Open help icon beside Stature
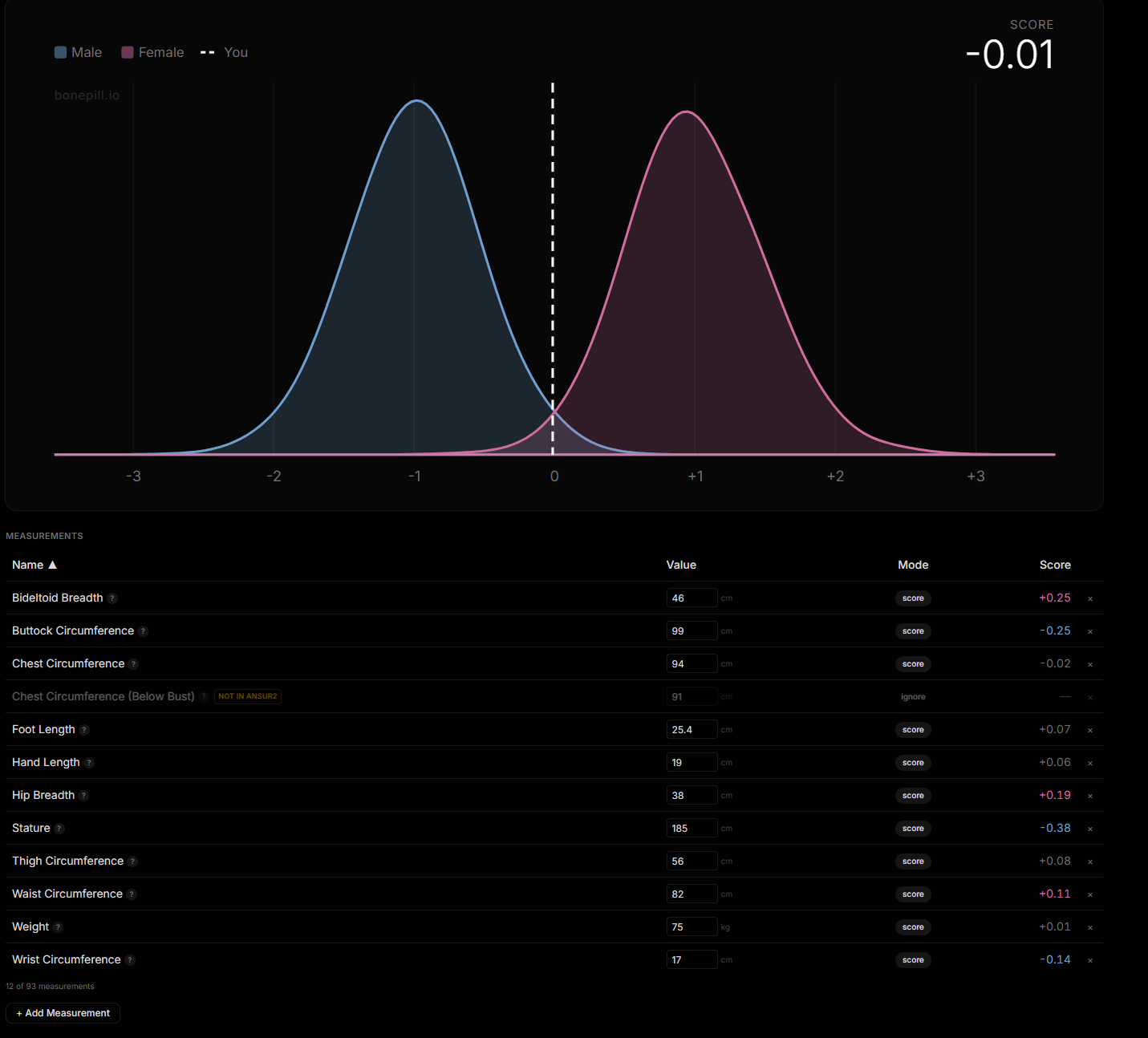The height and width of the screenshot is (1038, 1148). coord(59,829)
